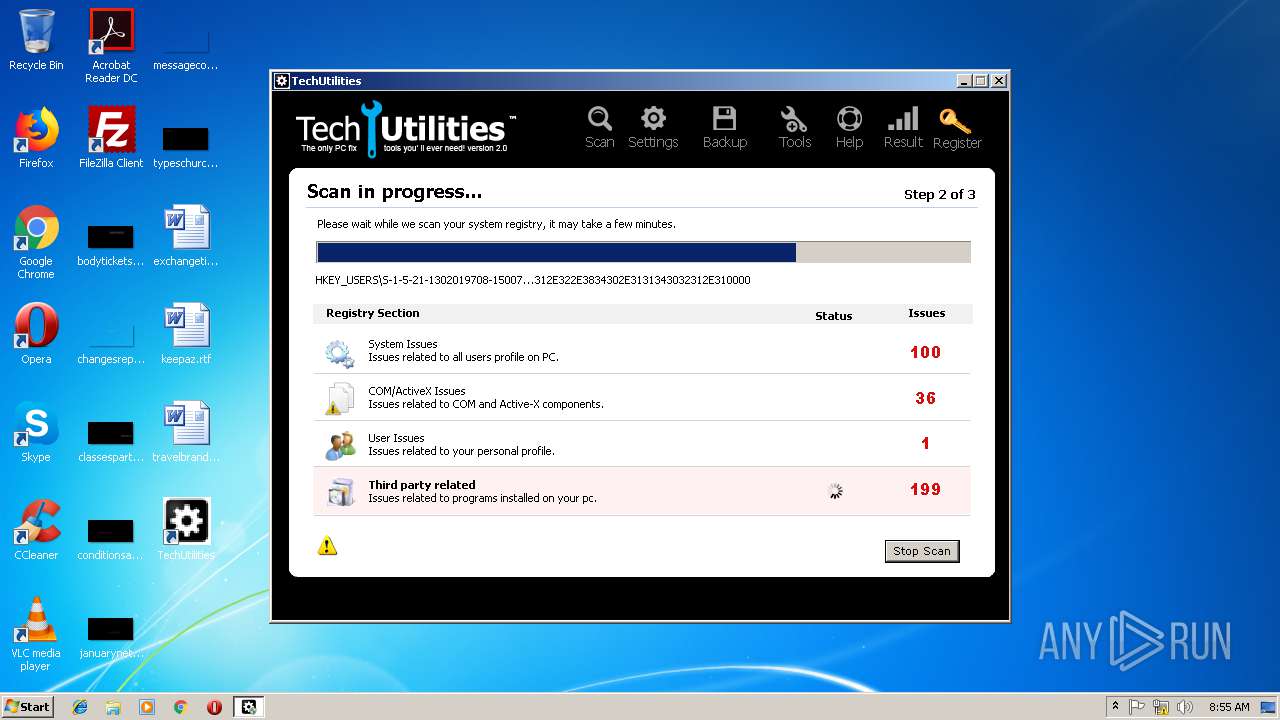The image size is (1280, 720).
Task: Open Recycle Bin on desktop
Action: 36,40
